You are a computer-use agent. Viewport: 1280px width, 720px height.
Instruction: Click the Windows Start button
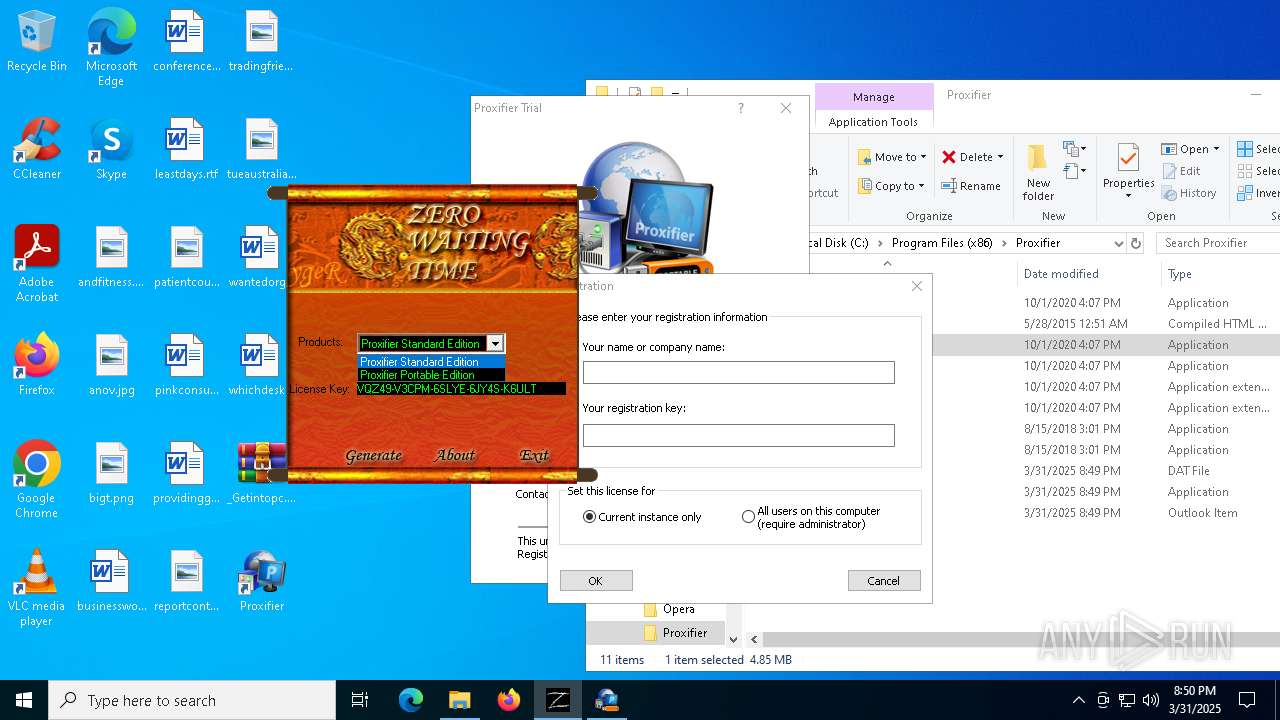click(24, 700)
